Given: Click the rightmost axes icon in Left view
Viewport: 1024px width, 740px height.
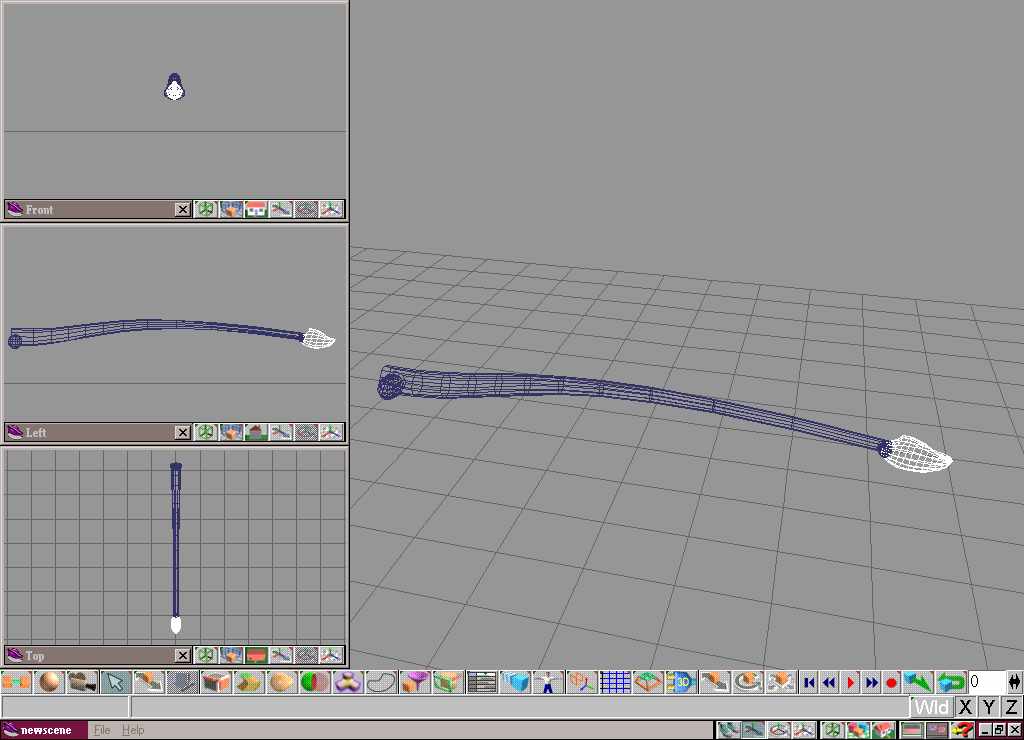Looking at the screenshot, I should pyautogui.click(x=331, y=432).
